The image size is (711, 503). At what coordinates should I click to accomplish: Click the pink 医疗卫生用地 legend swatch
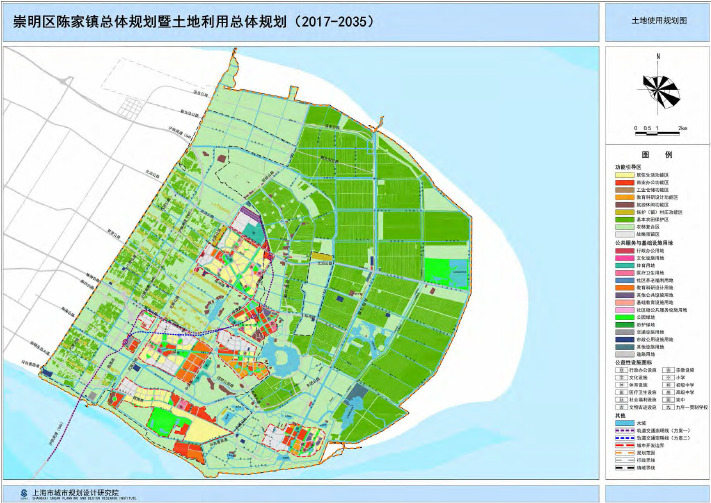[625, 273]
